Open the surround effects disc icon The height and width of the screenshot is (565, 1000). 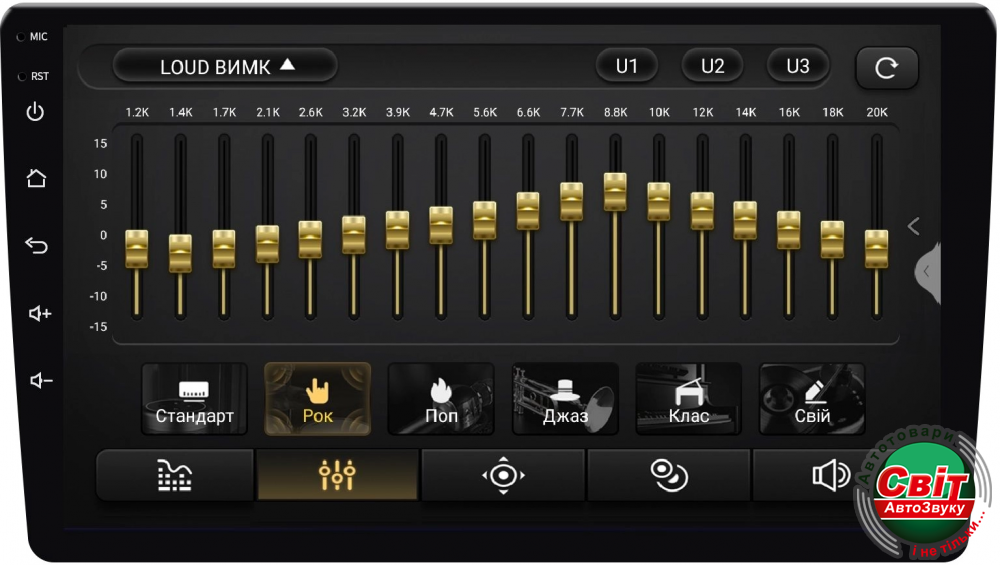pyautogui.click(x=668, y=475)
